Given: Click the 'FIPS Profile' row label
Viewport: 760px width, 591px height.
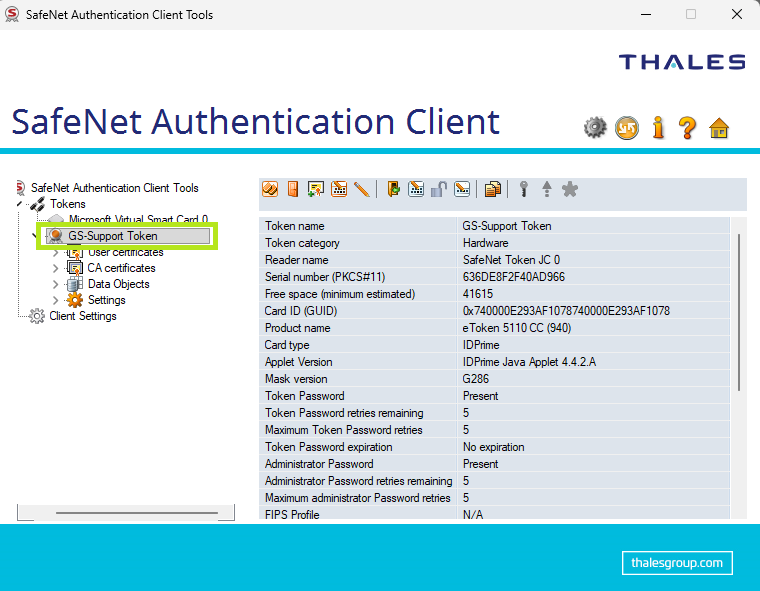Looking at the screenshot, I should 292,514.
